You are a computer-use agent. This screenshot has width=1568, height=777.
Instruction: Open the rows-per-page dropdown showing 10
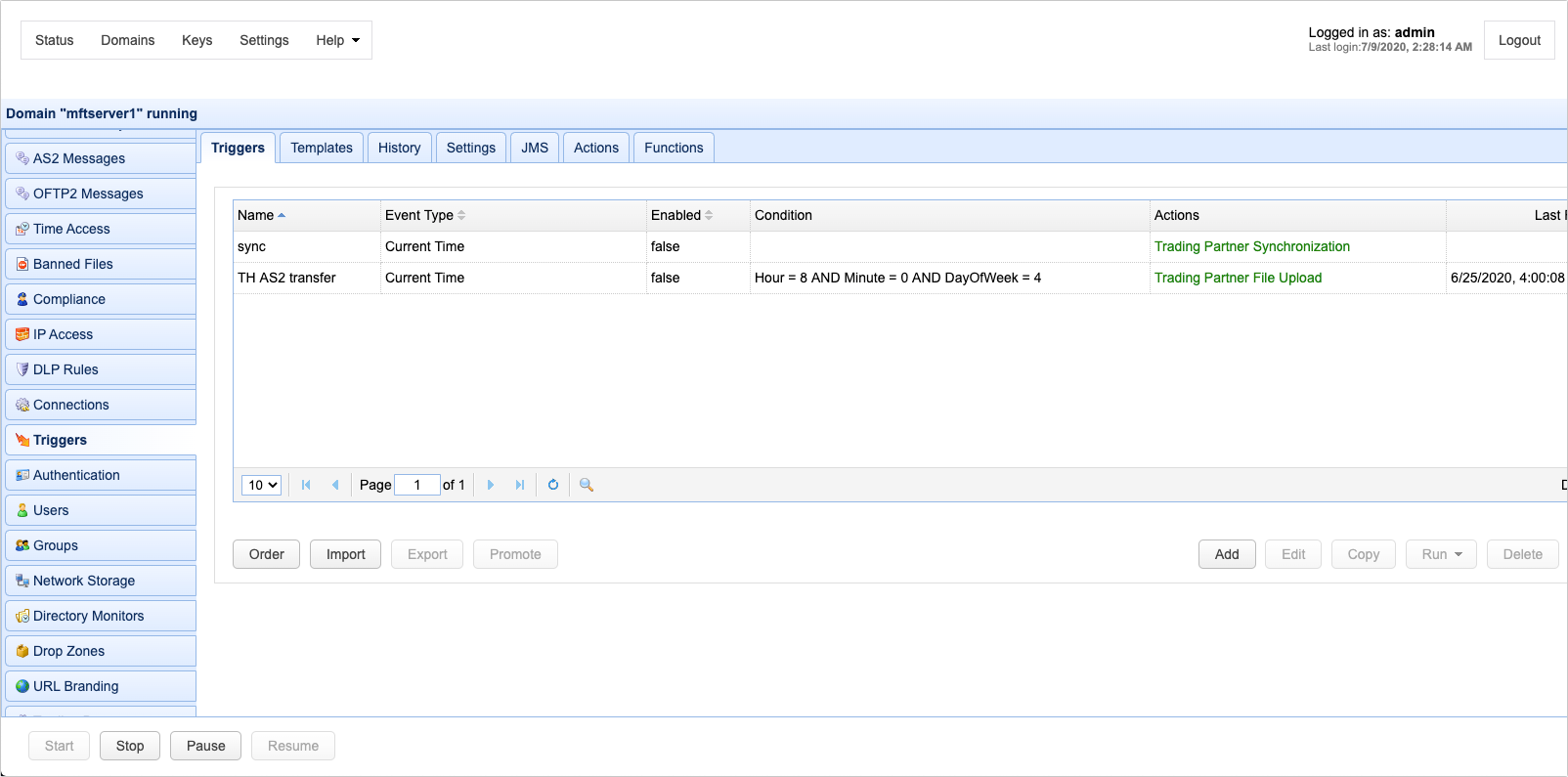coord(261,485)
